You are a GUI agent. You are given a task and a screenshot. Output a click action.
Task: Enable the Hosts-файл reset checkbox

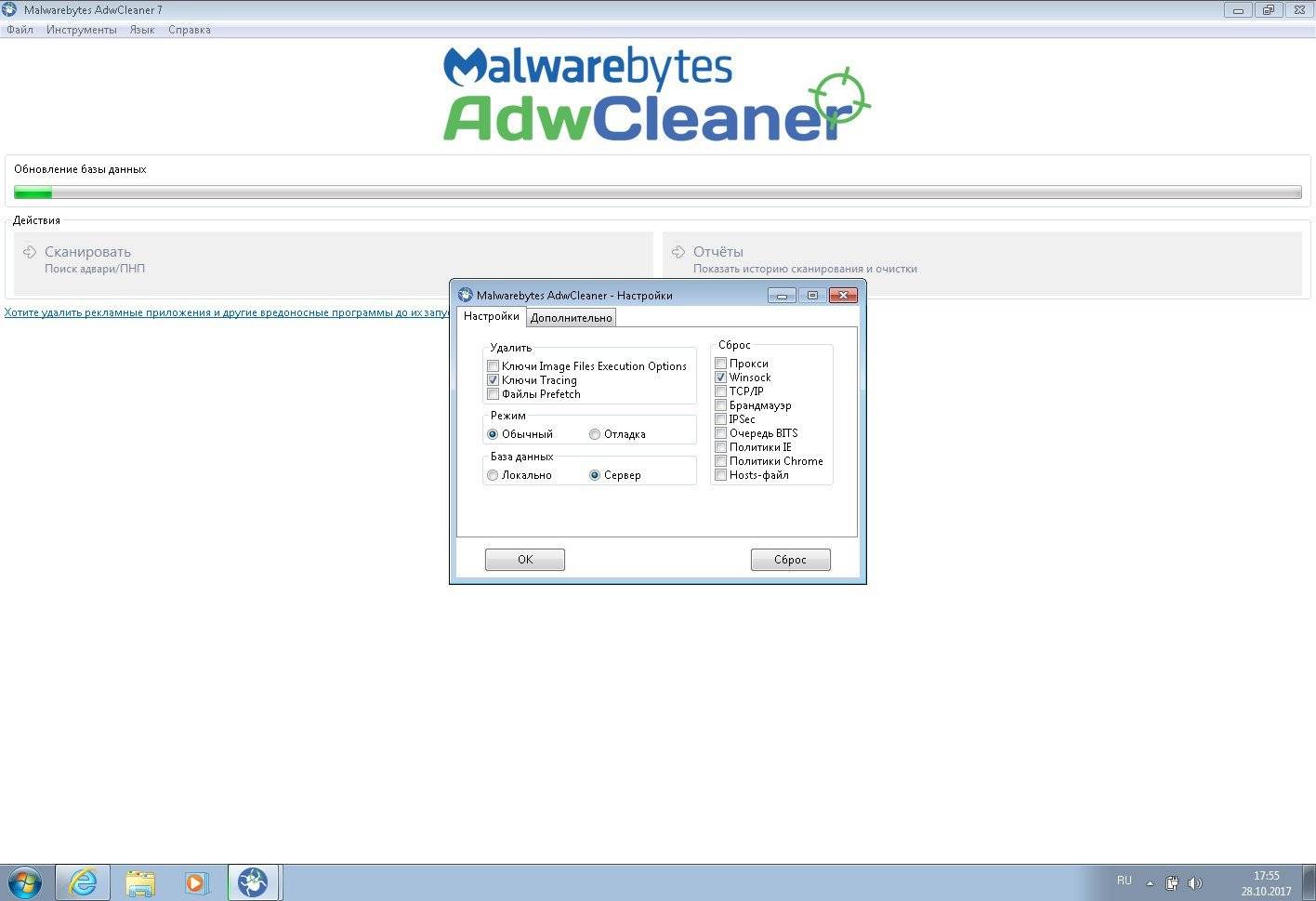pyautogui.click(x=720, y=475)
